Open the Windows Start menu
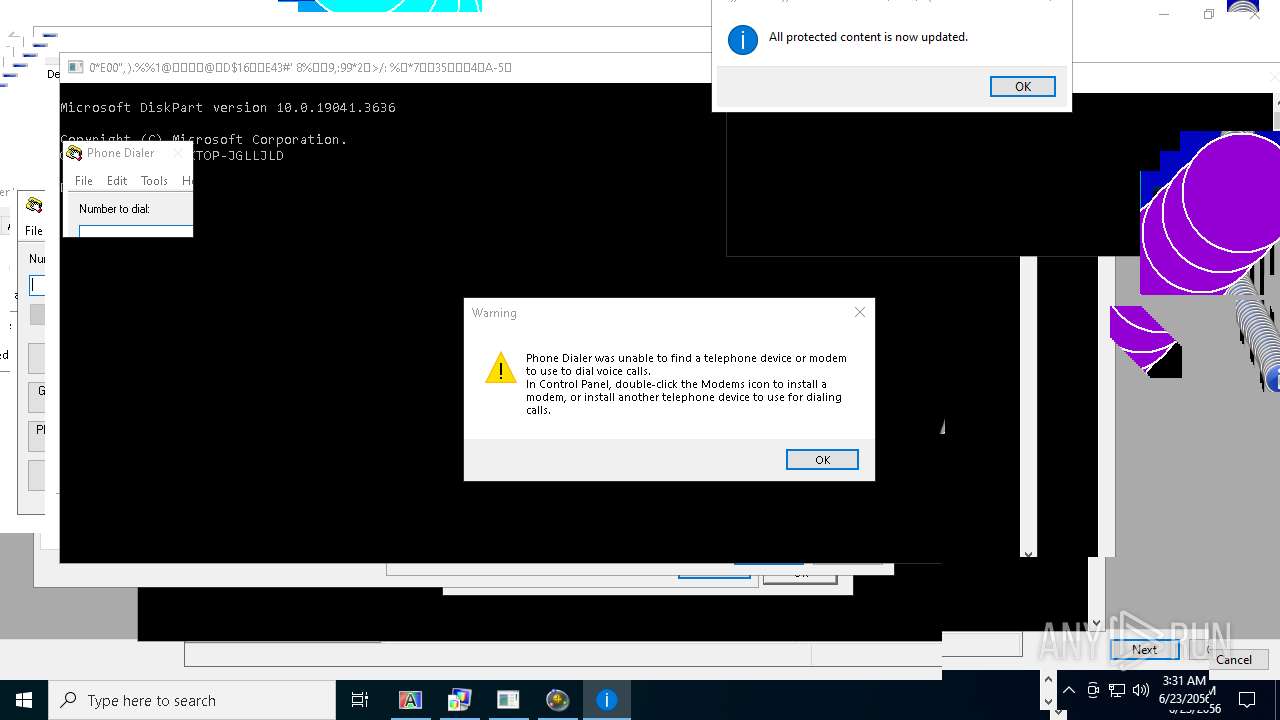1280x720 pixels. point(24,700)
